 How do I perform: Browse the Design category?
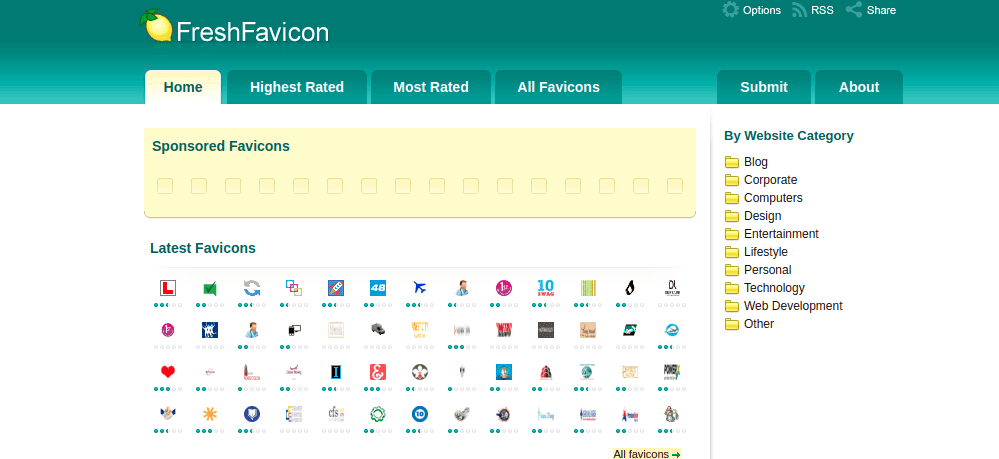point(763,215)
